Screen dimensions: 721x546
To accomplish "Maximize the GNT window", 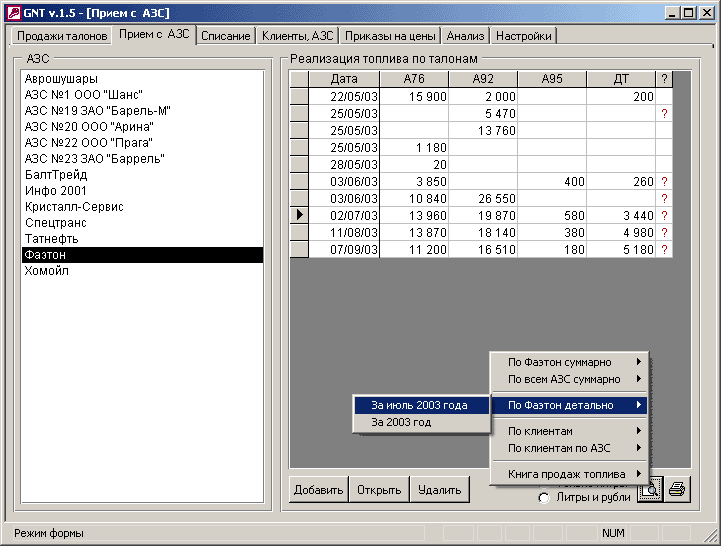I will click(x=688, y=13).
